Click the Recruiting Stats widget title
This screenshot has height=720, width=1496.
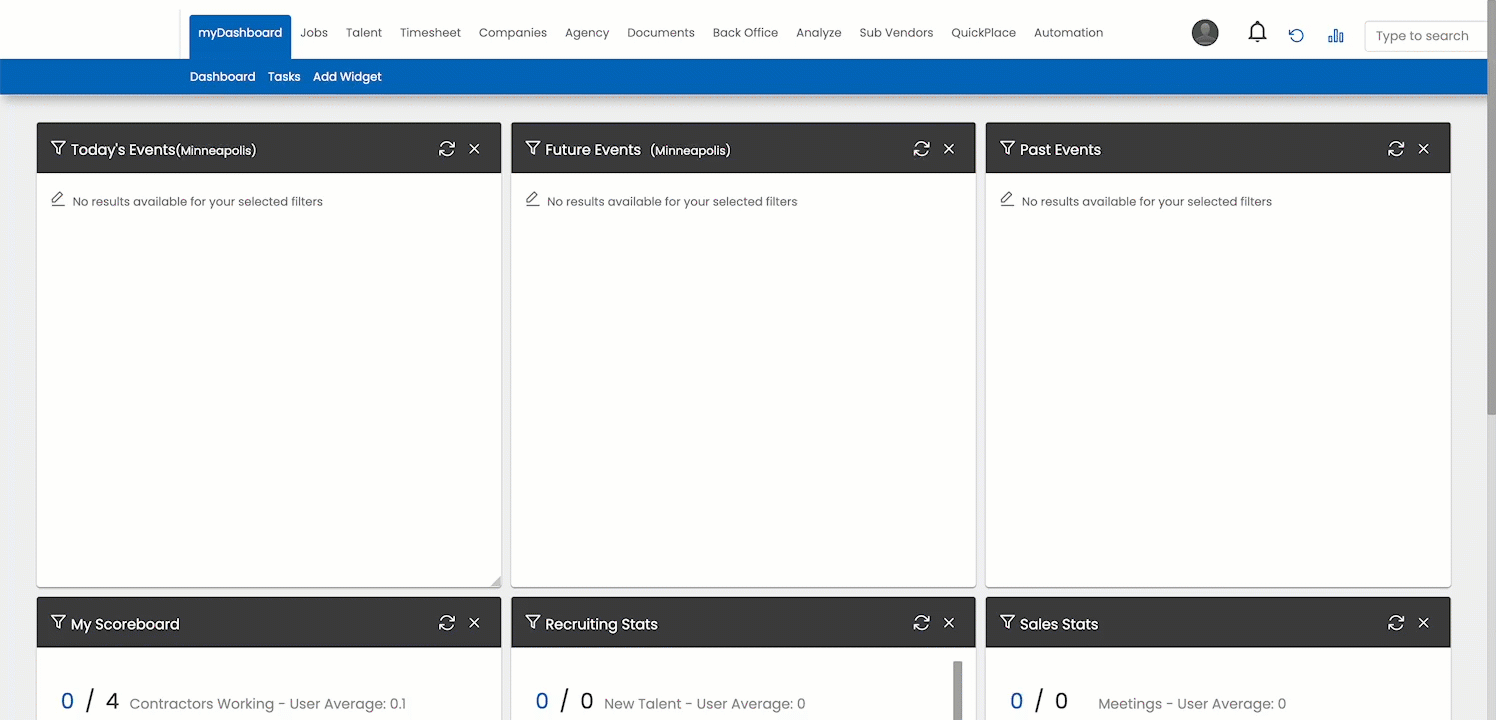[x=601, y=624]
